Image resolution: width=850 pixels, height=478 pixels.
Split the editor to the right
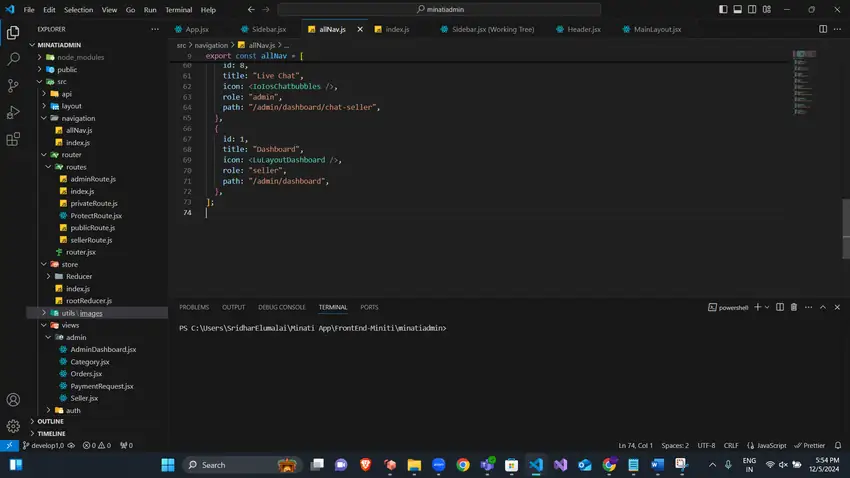[x=823, y=29]
